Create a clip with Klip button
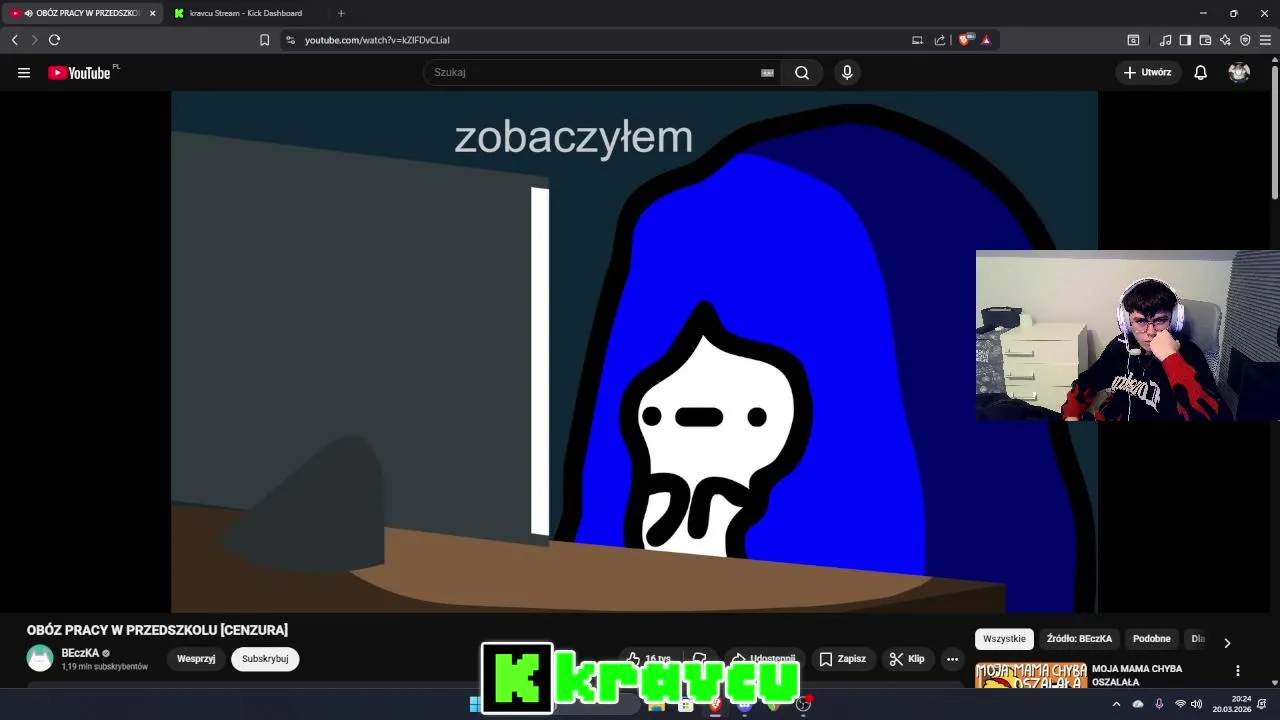The image size is (1280, 720). coord(907,659)
